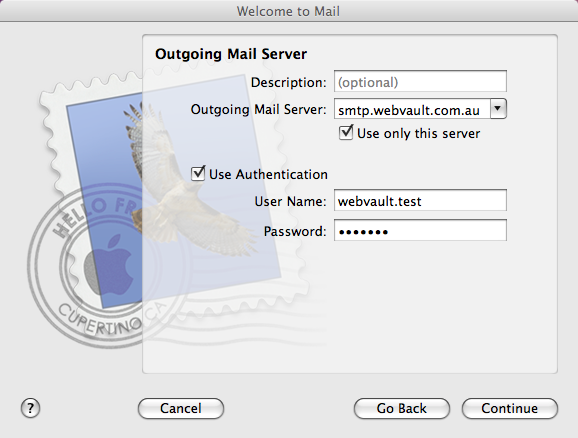Screen dimensions: 578x438
Task: Click the Cancel button
Action: [x=181, y=408]
